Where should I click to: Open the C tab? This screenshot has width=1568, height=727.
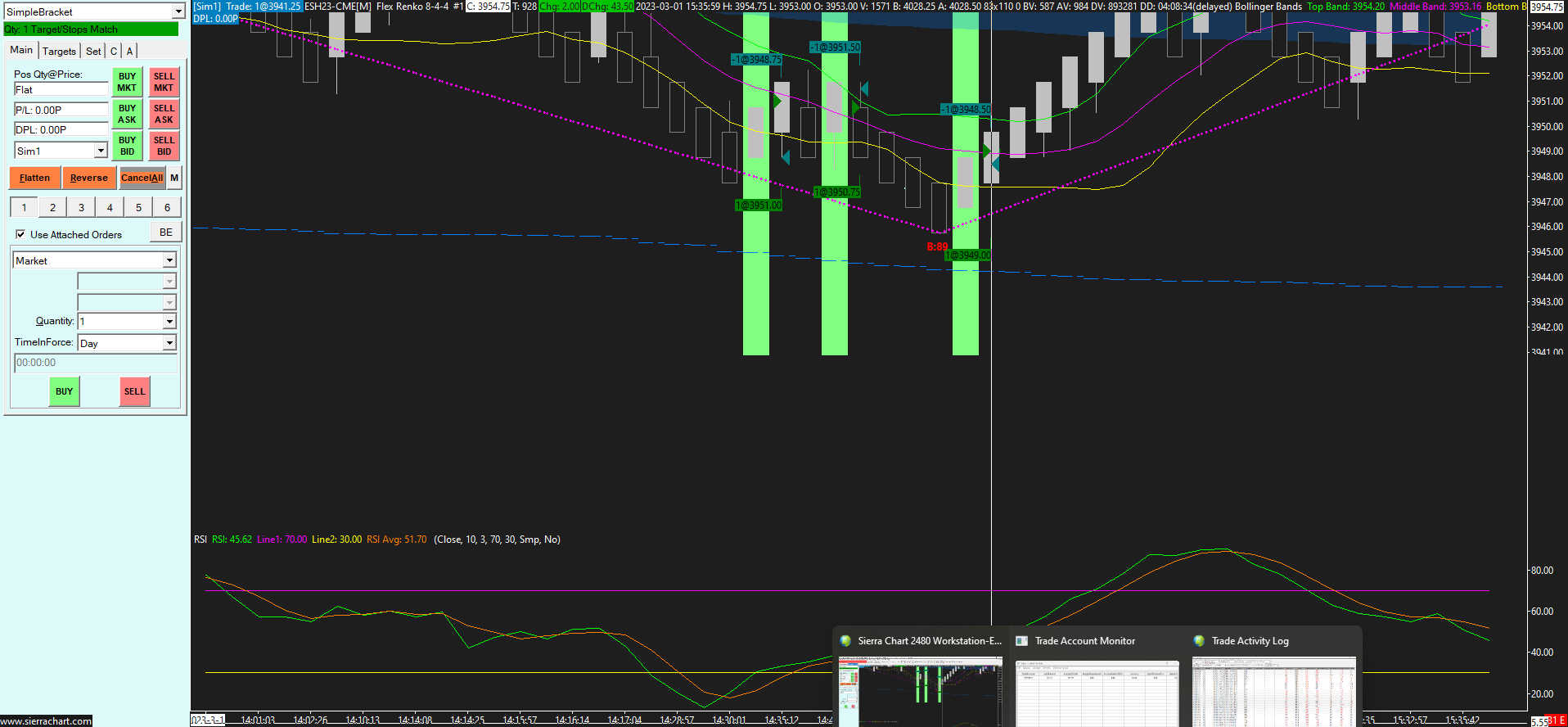point(114,51)
